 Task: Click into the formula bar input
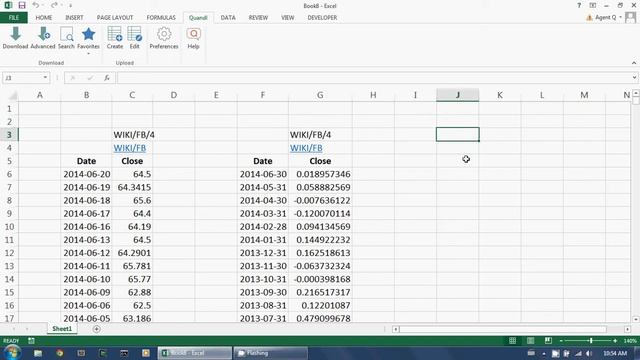[373, 78]
